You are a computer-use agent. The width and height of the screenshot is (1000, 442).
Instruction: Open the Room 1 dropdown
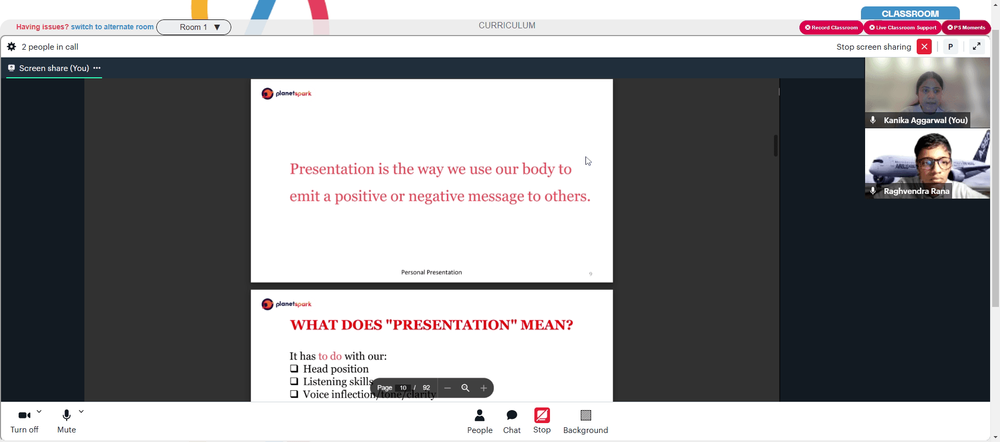point(194,27)
